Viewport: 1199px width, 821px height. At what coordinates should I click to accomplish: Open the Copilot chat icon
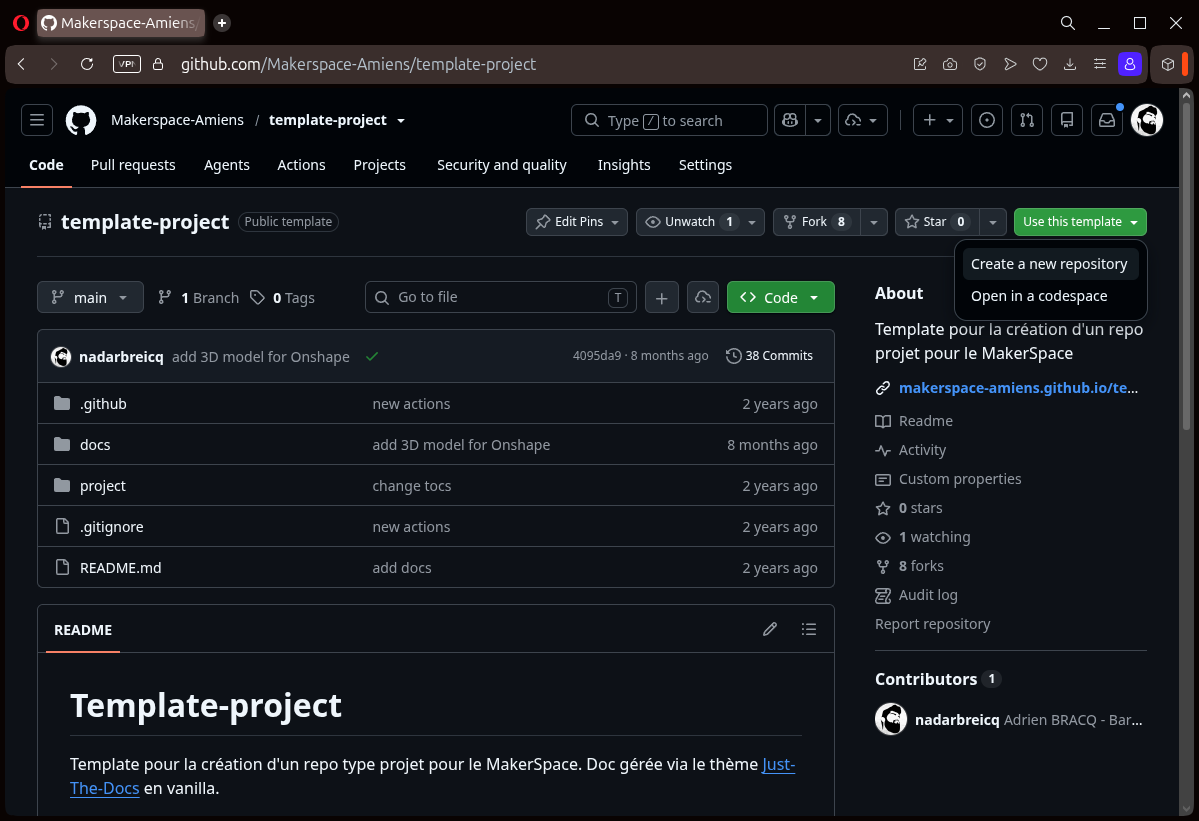tap(790, 120)
